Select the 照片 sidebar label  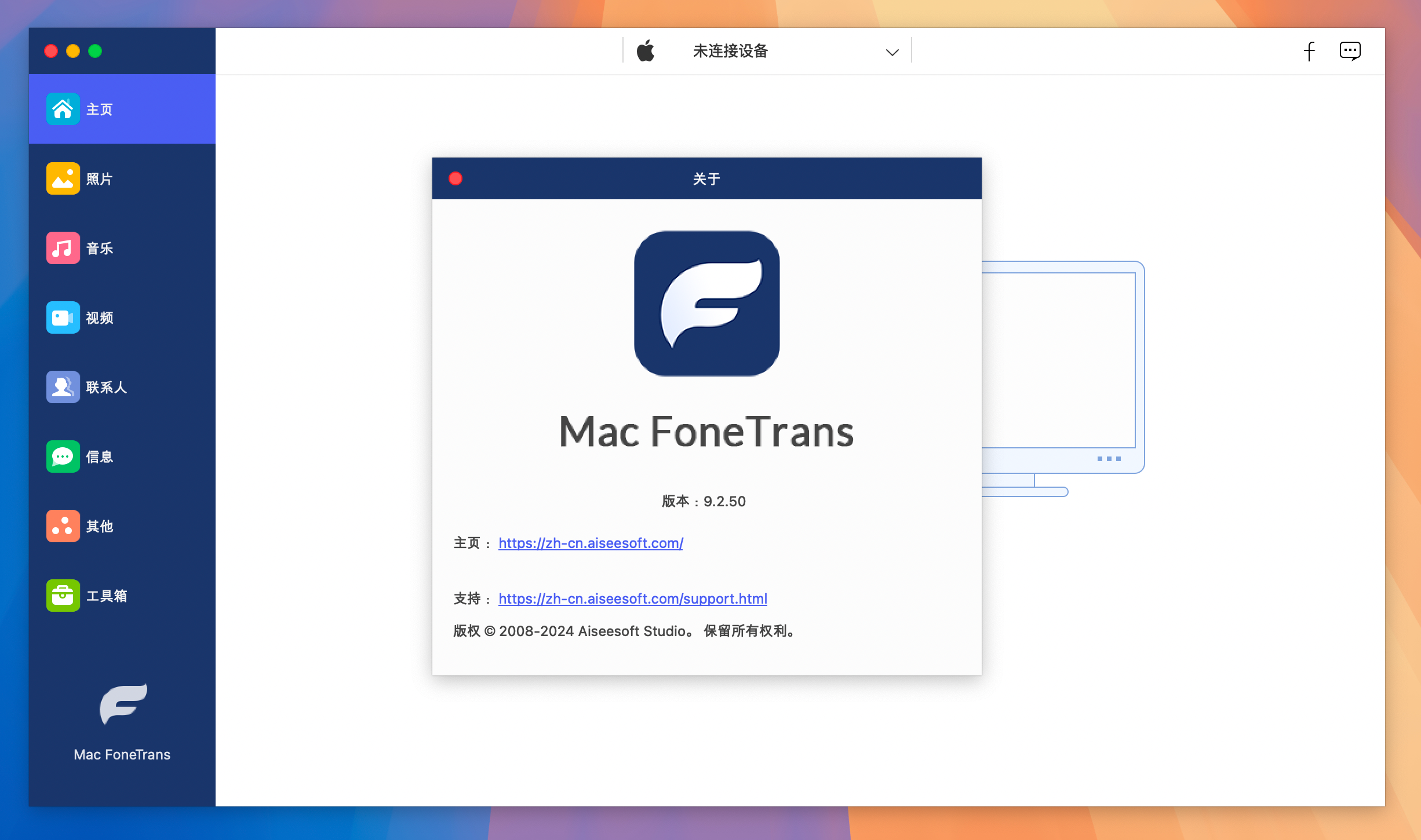point(99,179)
